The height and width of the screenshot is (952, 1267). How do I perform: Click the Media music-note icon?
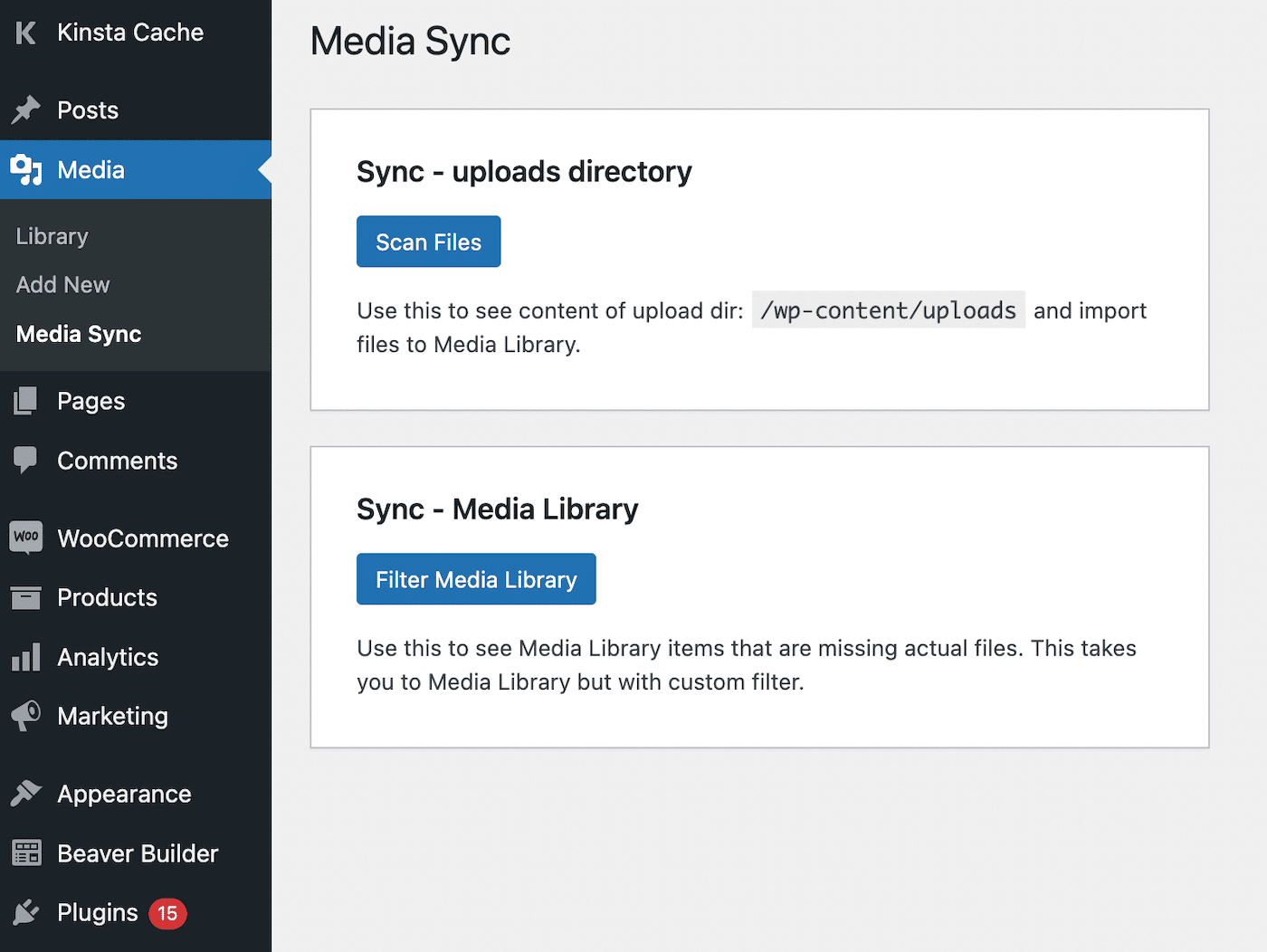(x=25, y=169)
